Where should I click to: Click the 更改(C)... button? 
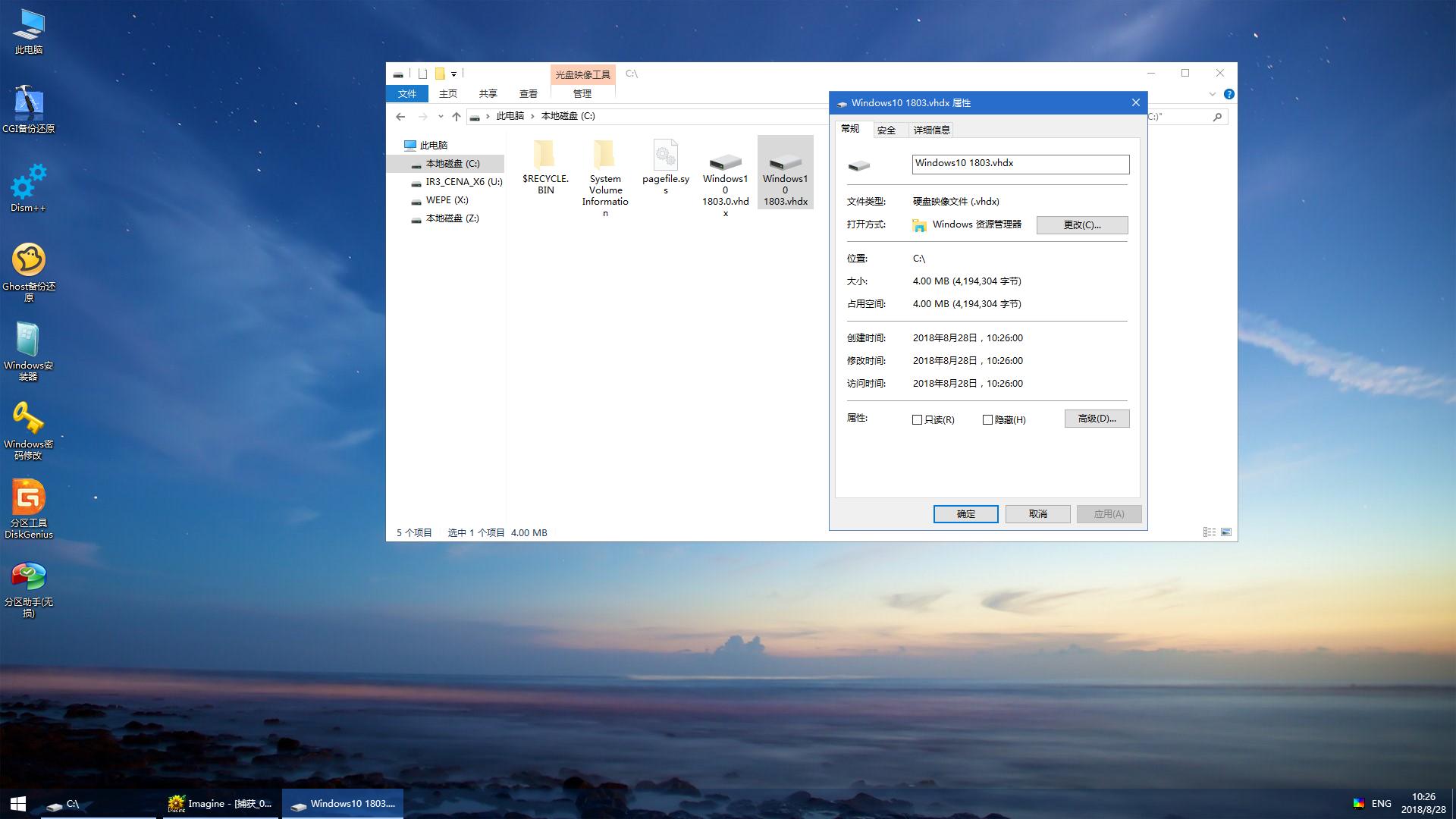(x=1082, y=225)
